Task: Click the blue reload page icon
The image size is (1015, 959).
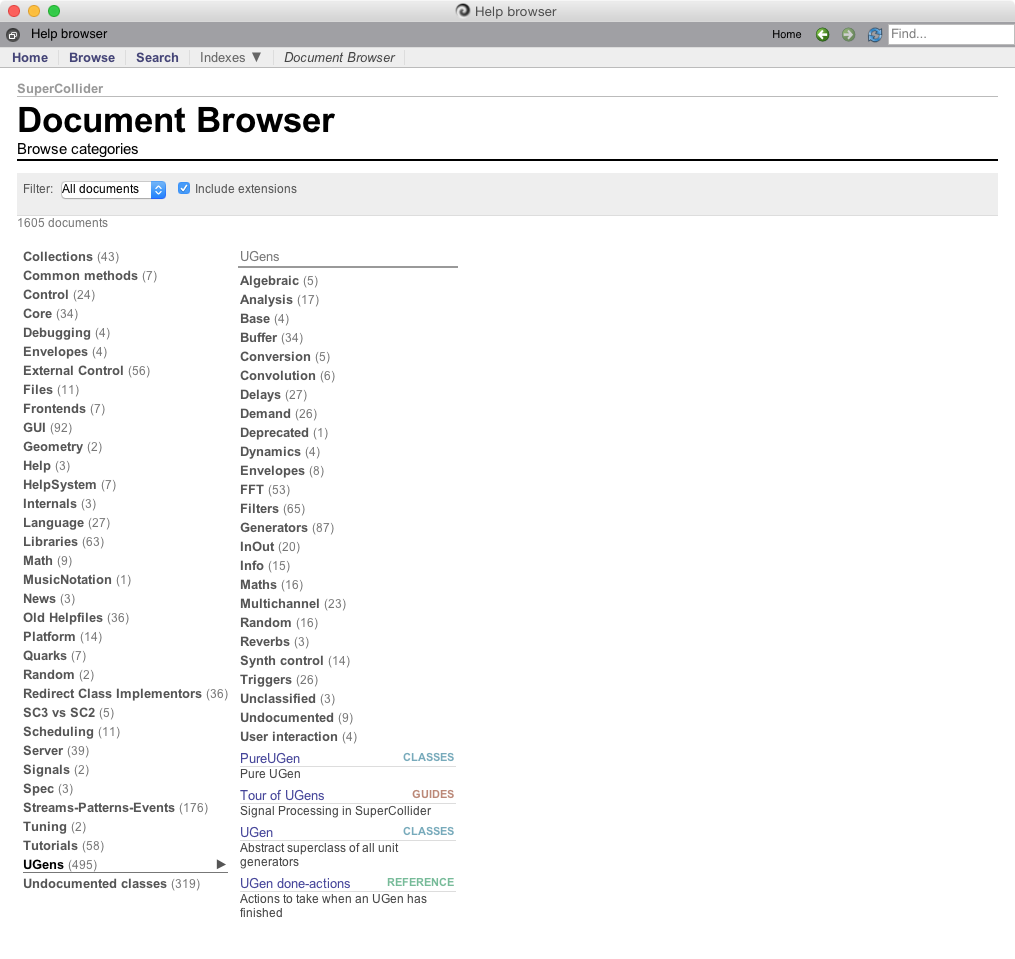Action: (875, 34)
